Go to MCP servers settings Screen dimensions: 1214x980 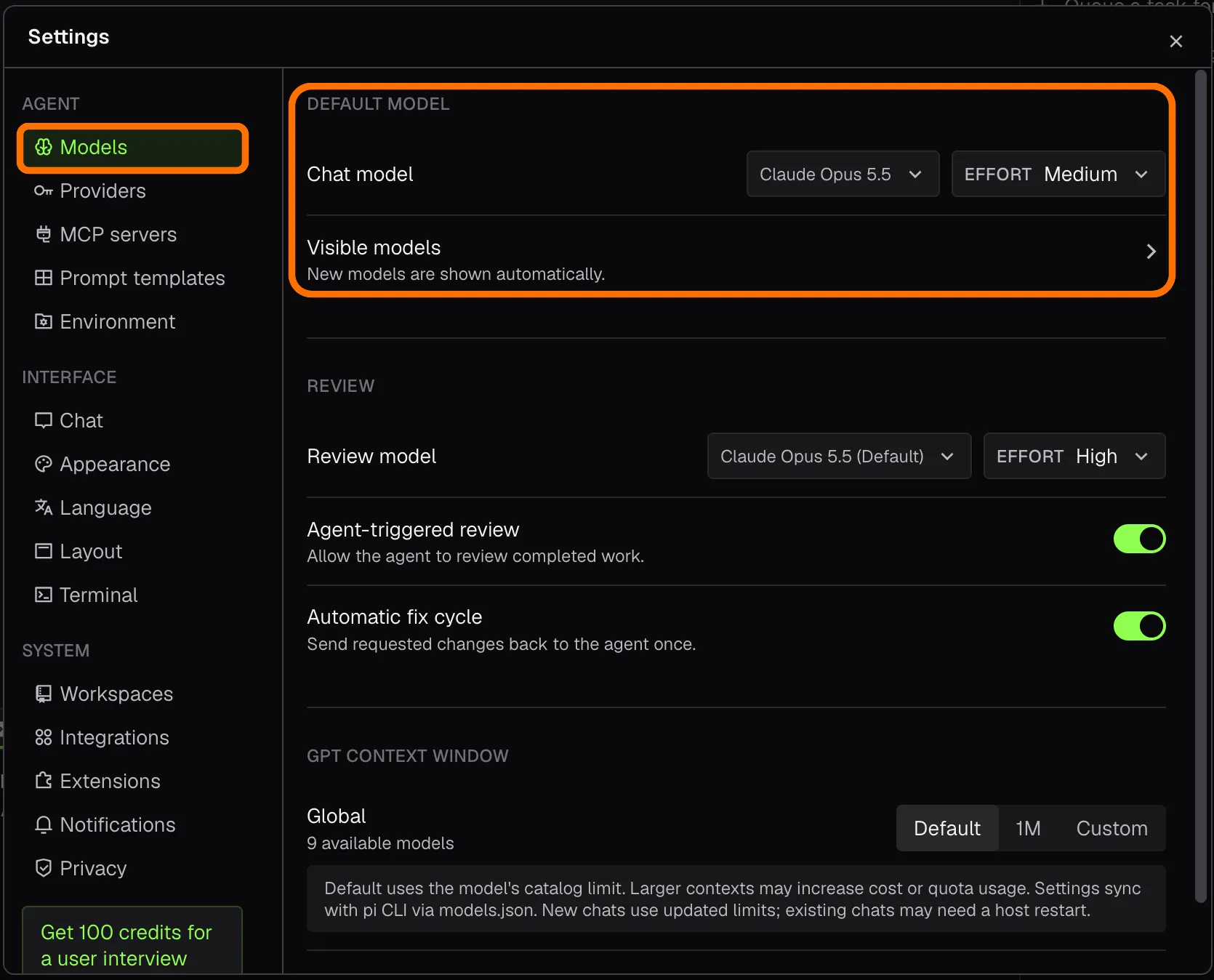132,234
